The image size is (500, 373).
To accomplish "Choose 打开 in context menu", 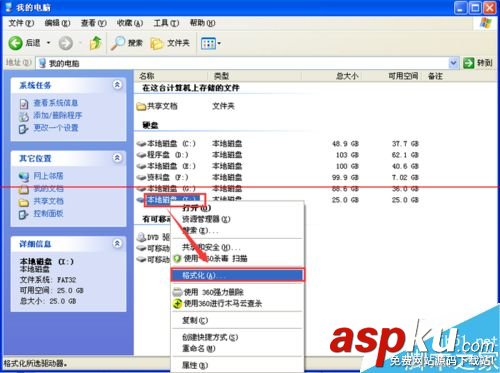I will 237,208.
